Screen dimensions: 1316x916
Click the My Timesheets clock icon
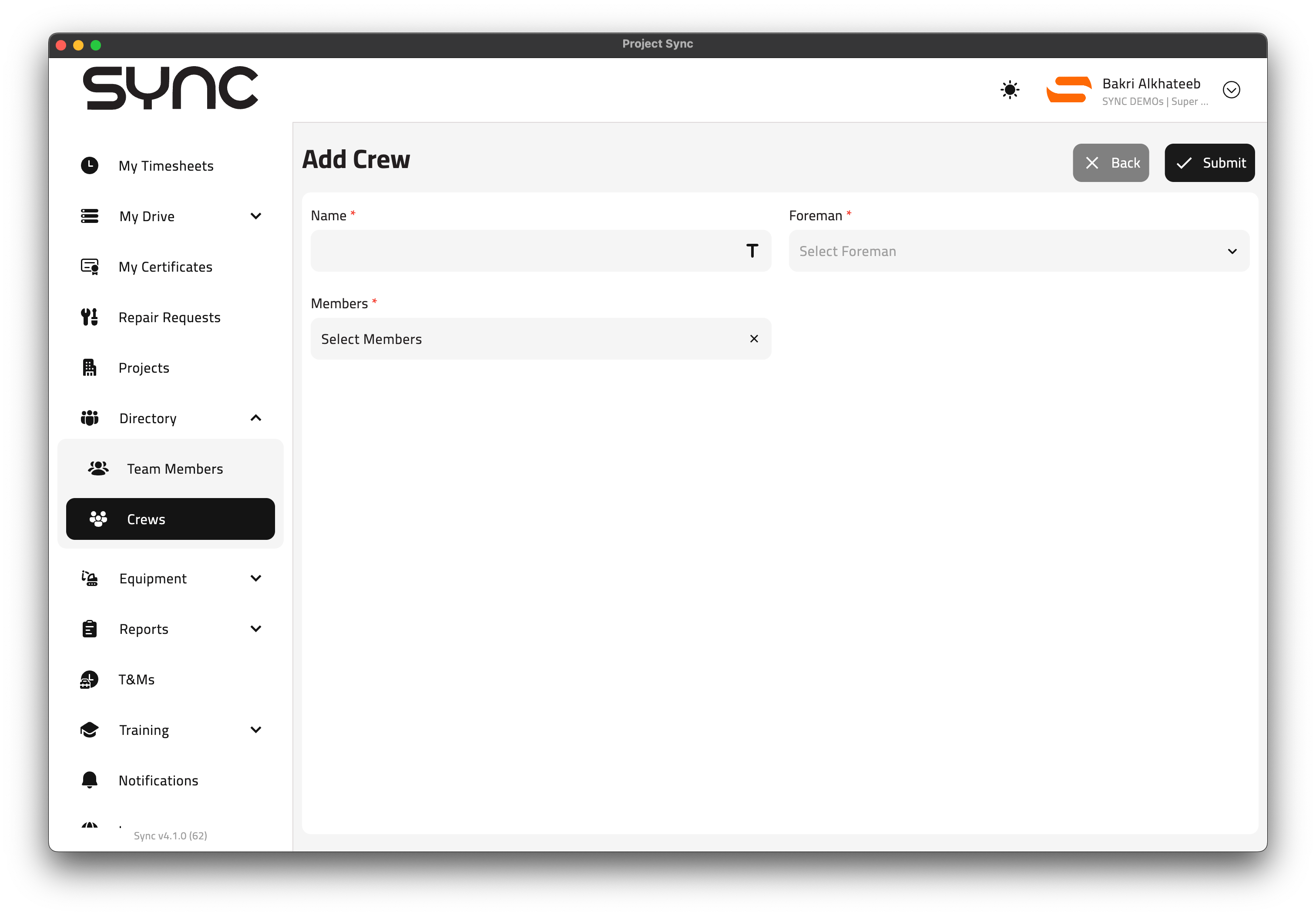89,166
